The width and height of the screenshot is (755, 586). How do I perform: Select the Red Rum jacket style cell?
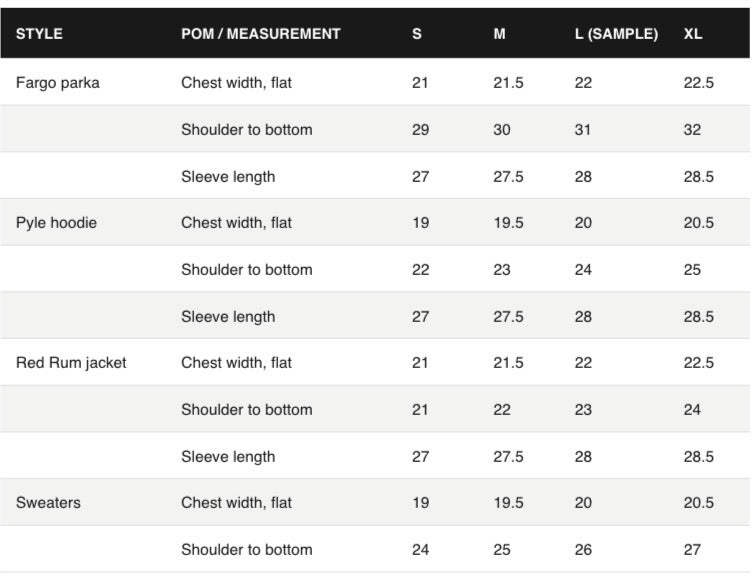click(71, 363)
